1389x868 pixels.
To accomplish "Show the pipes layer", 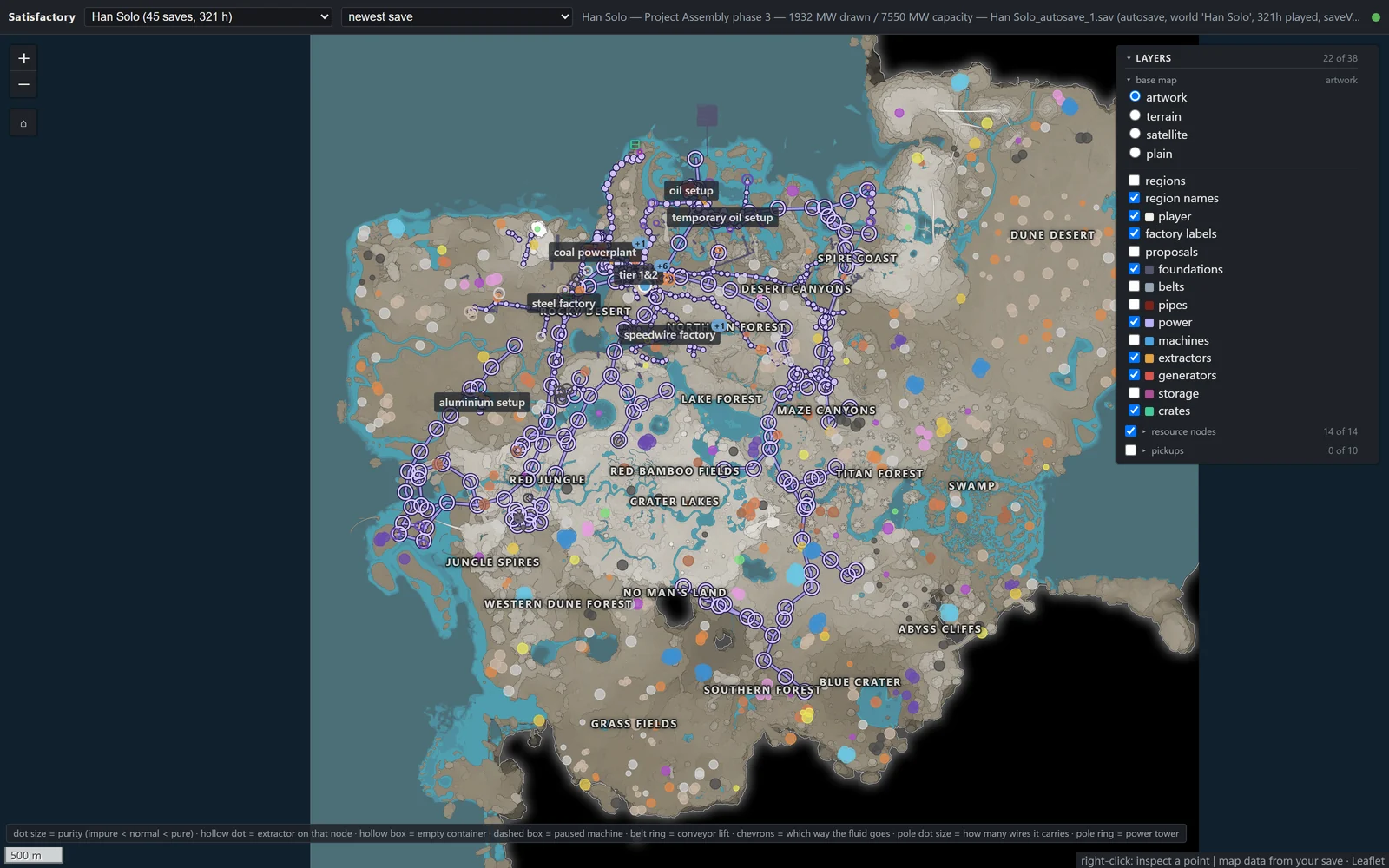I will click(x=1134, y=305).
